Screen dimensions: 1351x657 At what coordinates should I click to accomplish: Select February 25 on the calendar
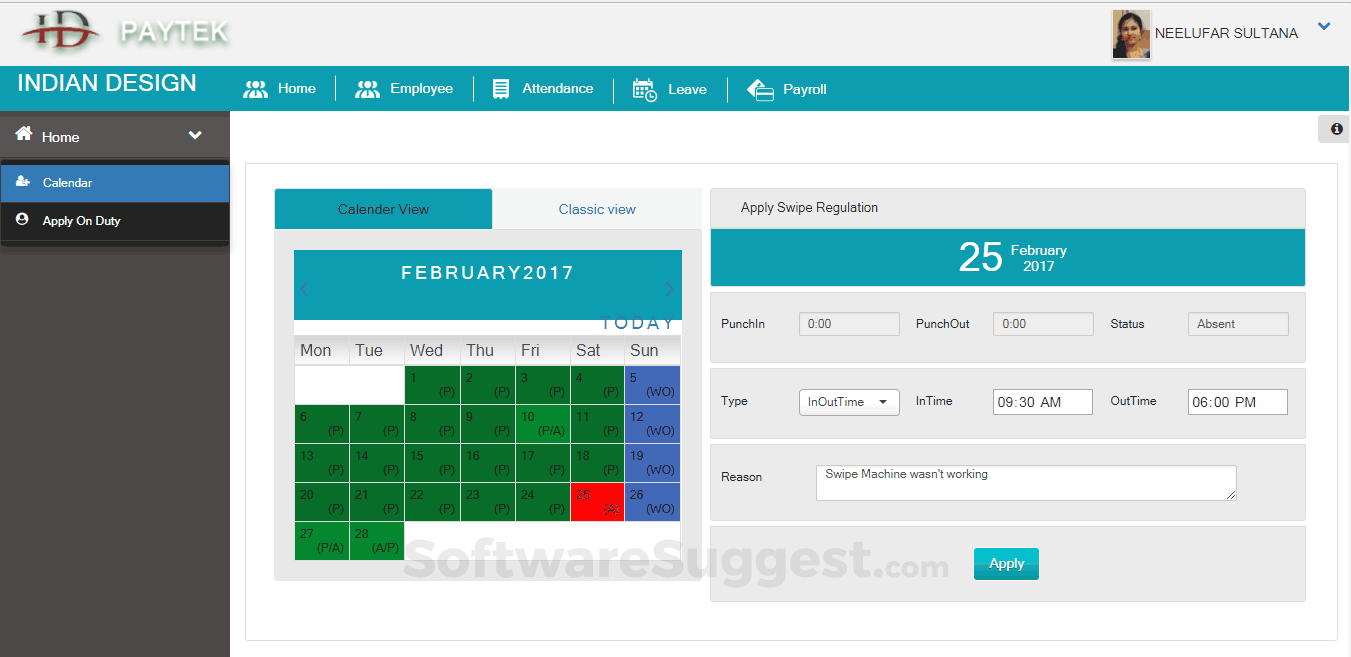coord(597,501)
